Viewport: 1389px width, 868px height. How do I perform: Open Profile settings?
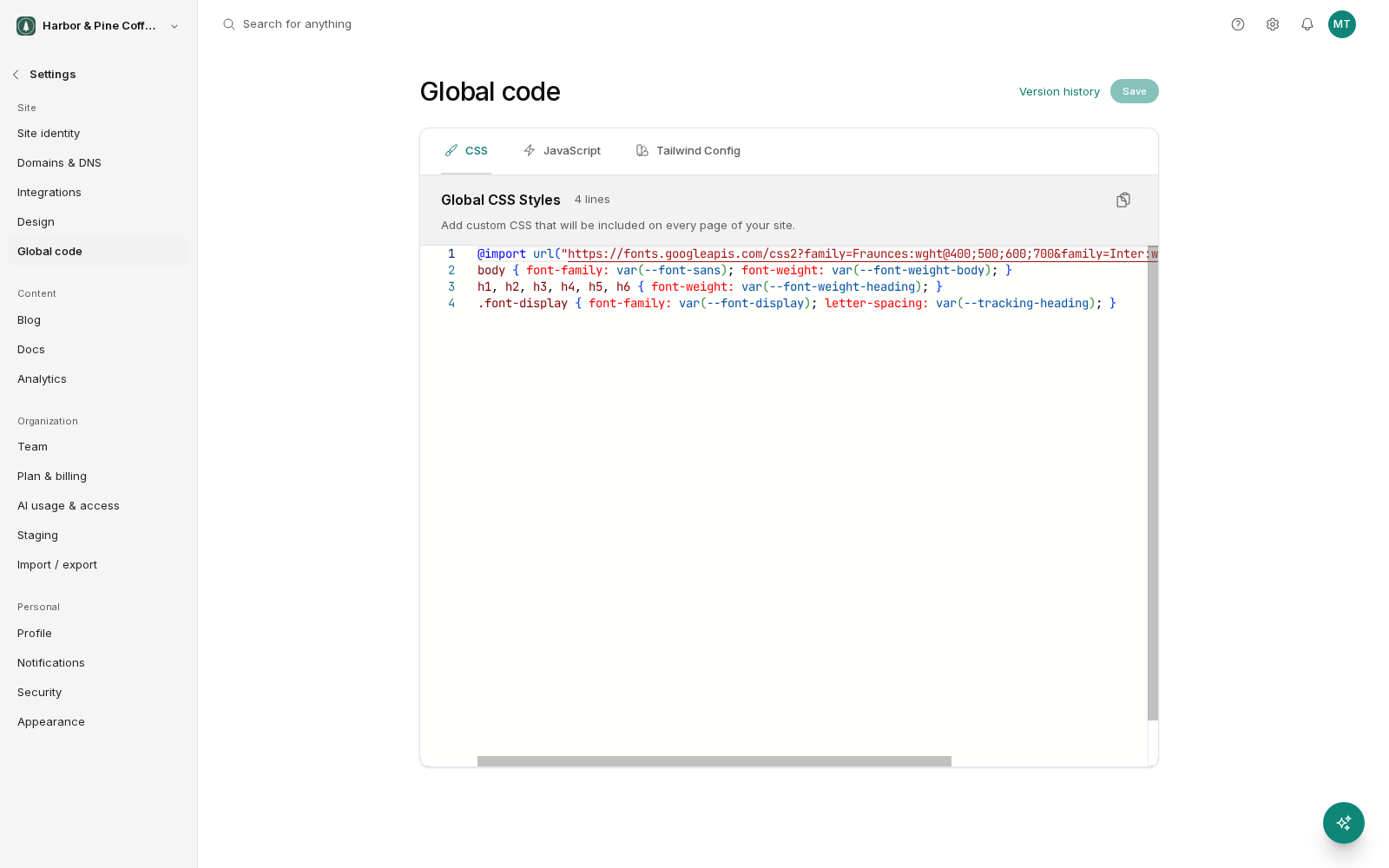[98, 634]
